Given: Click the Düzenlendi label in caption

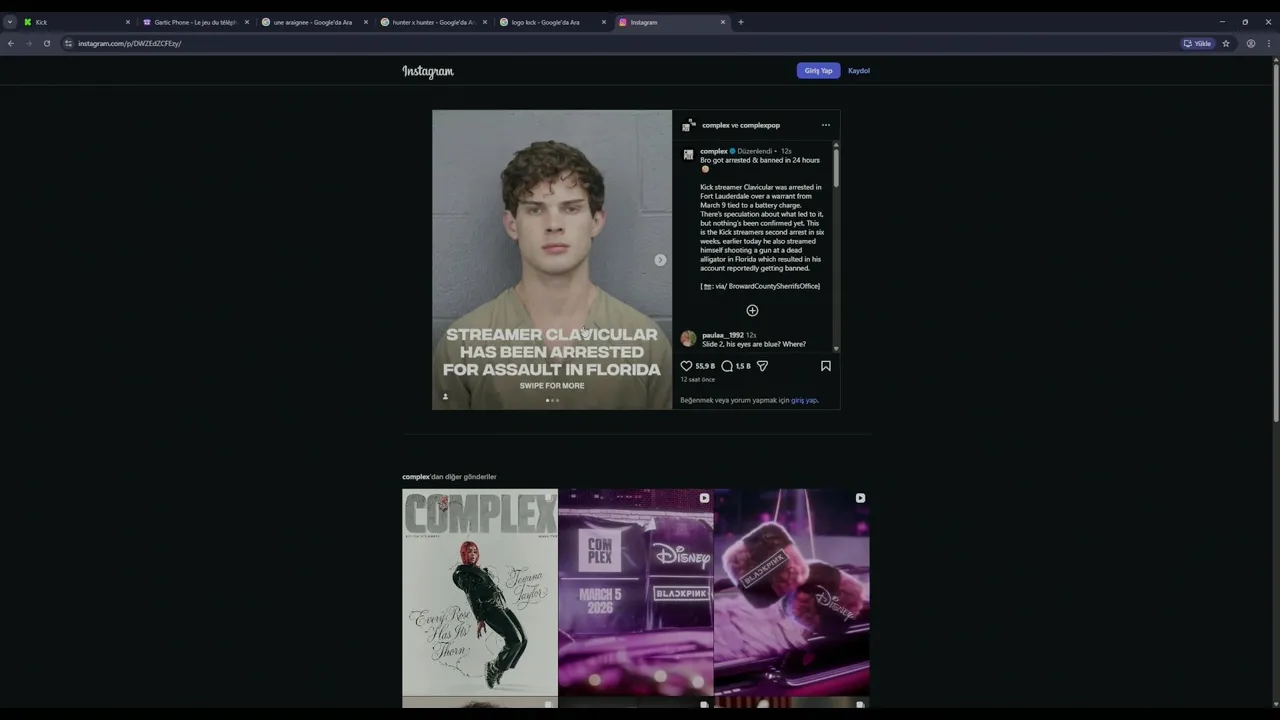Looking at the screenshot, I should click(754, 151).
